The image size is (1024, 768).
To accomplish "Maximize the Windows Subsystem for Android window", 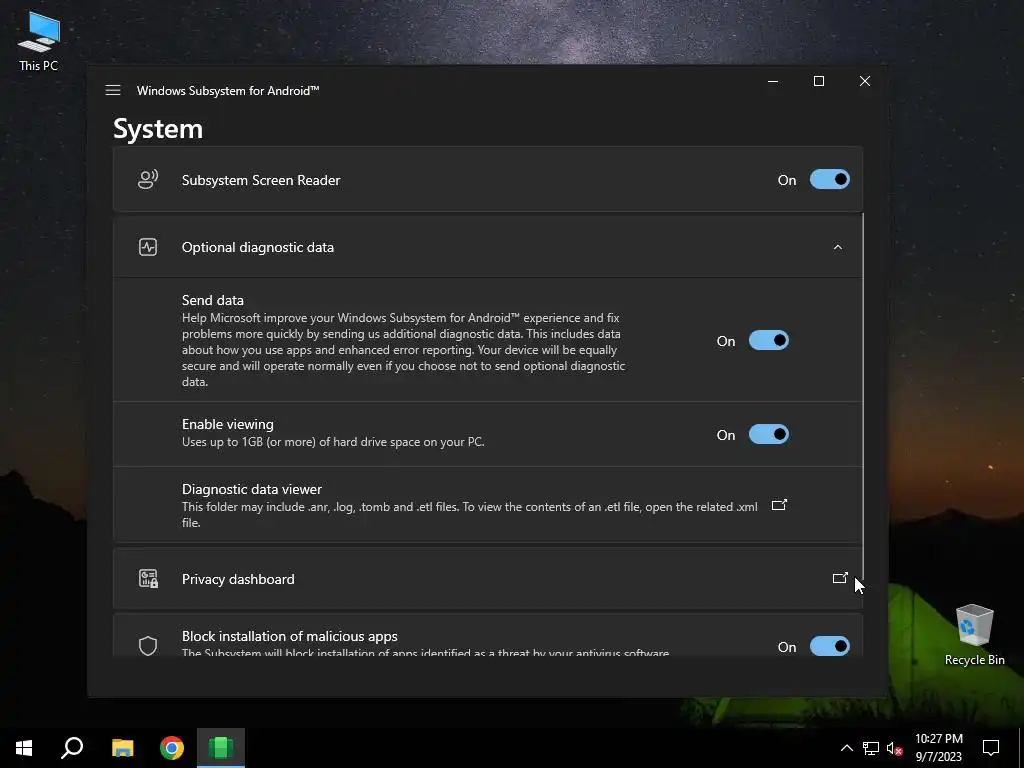I will point(819,81).
